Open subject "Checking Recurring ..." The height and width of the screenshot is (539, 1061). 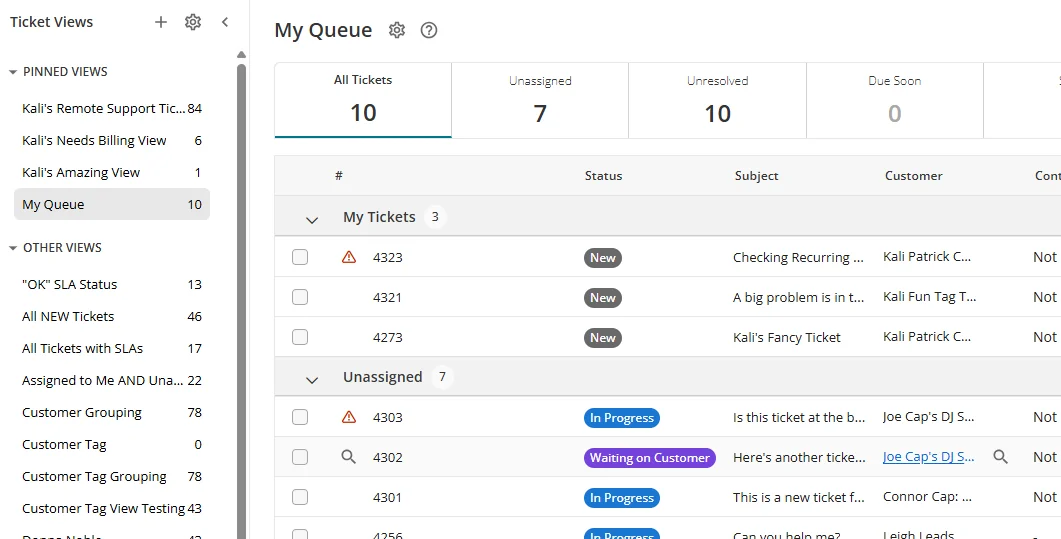[798, 258]
